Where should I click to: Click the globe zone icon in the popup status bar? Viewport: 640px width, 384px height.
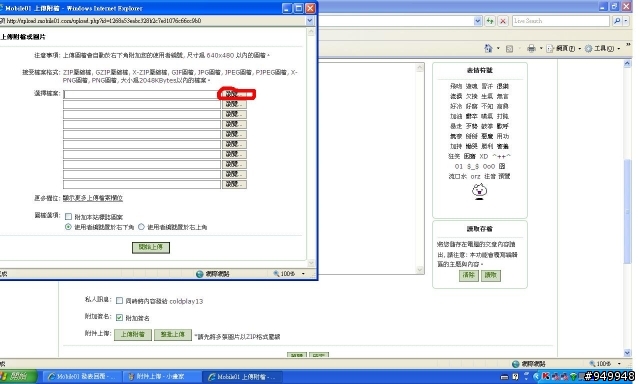point(200,274)
